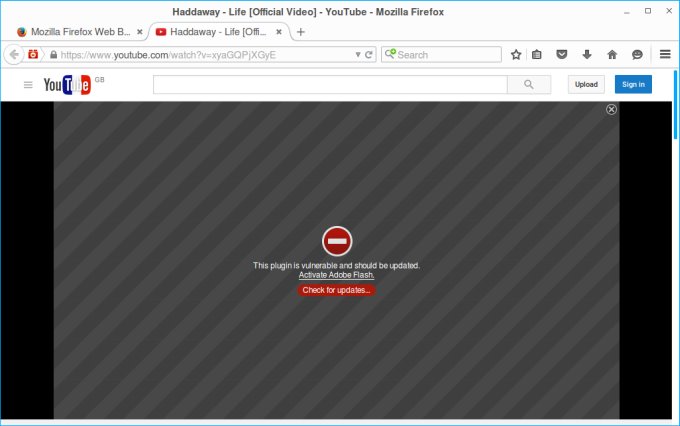Close the Haddaway - Life tab
The image size is (680, 426).
click(x=279, y=32)
